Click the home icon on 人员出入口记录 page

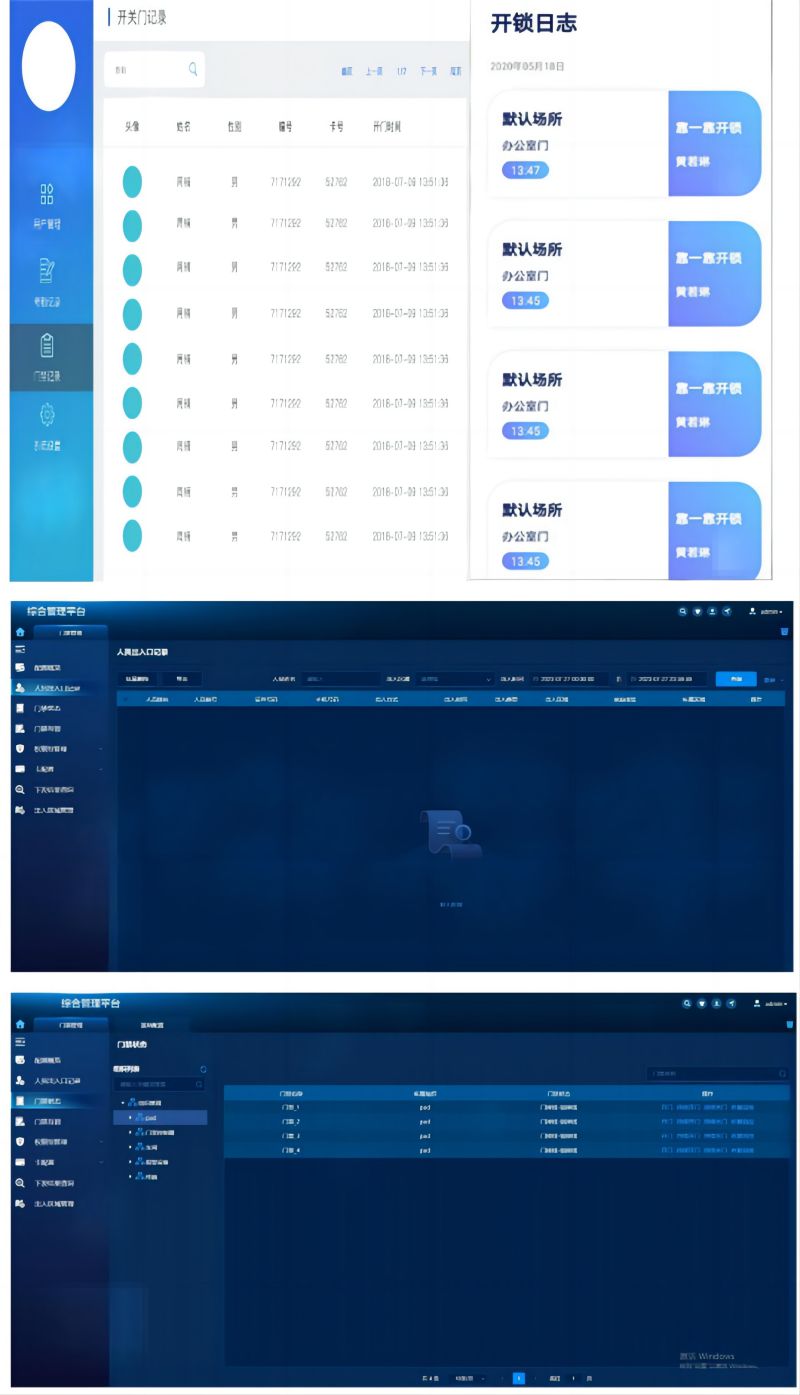click(19, 632)
